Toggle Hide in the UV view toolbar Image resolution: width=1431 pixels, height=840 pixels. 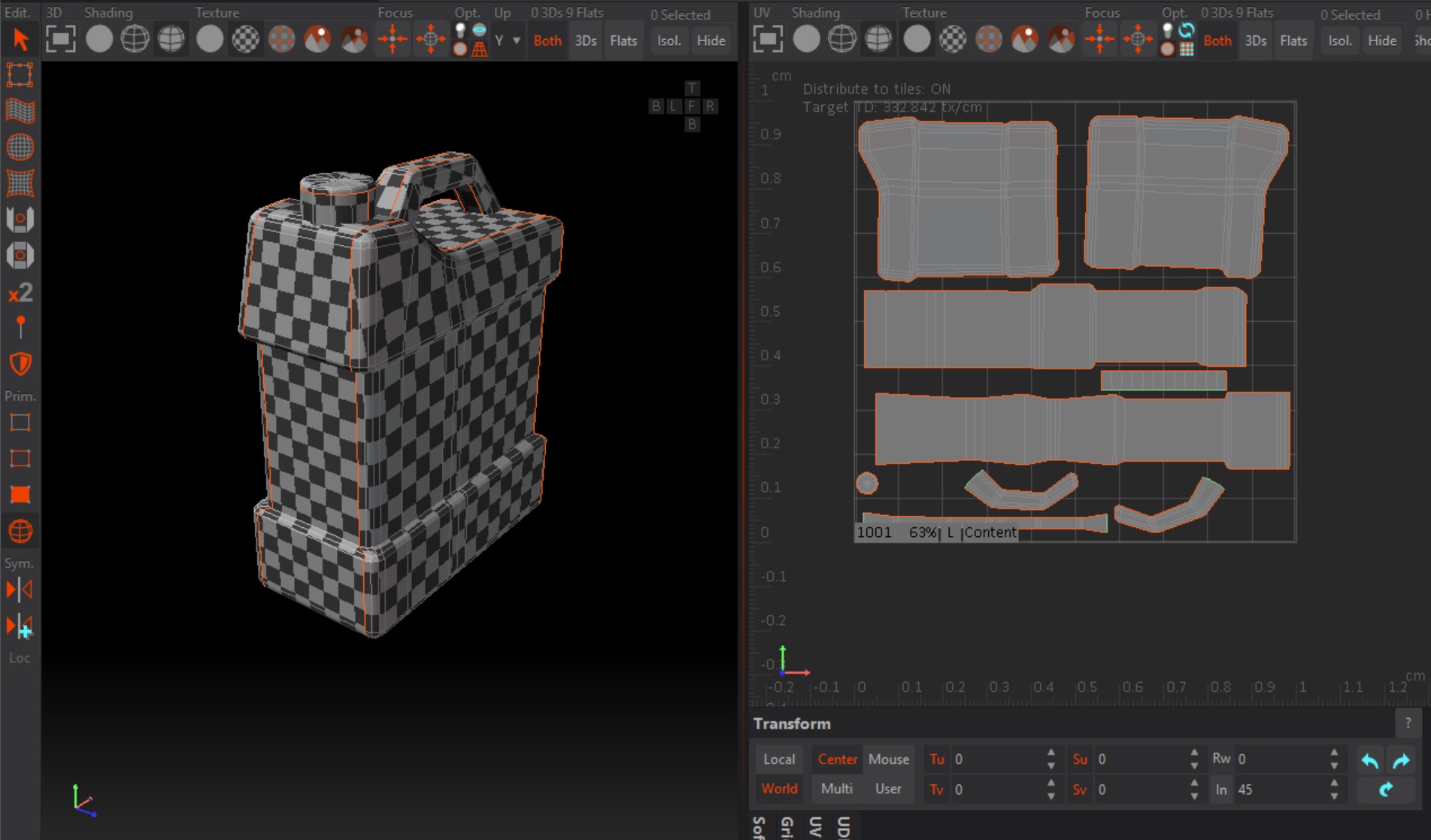pyautogui.click(x=1382, y=41)
